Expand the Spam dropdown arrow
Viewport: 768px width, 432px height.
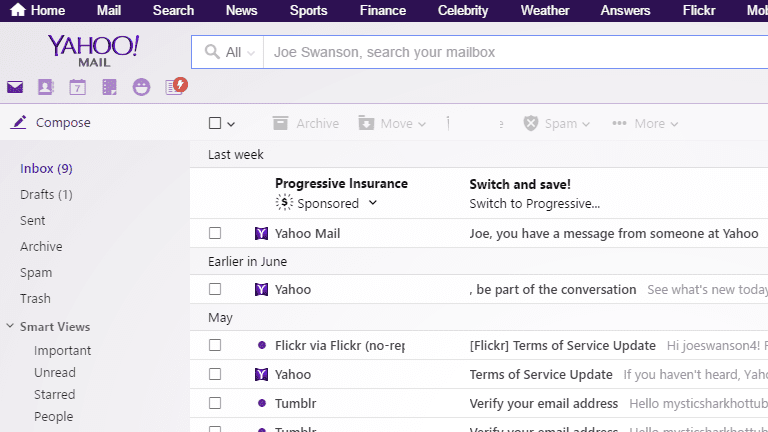coord(586,124)
